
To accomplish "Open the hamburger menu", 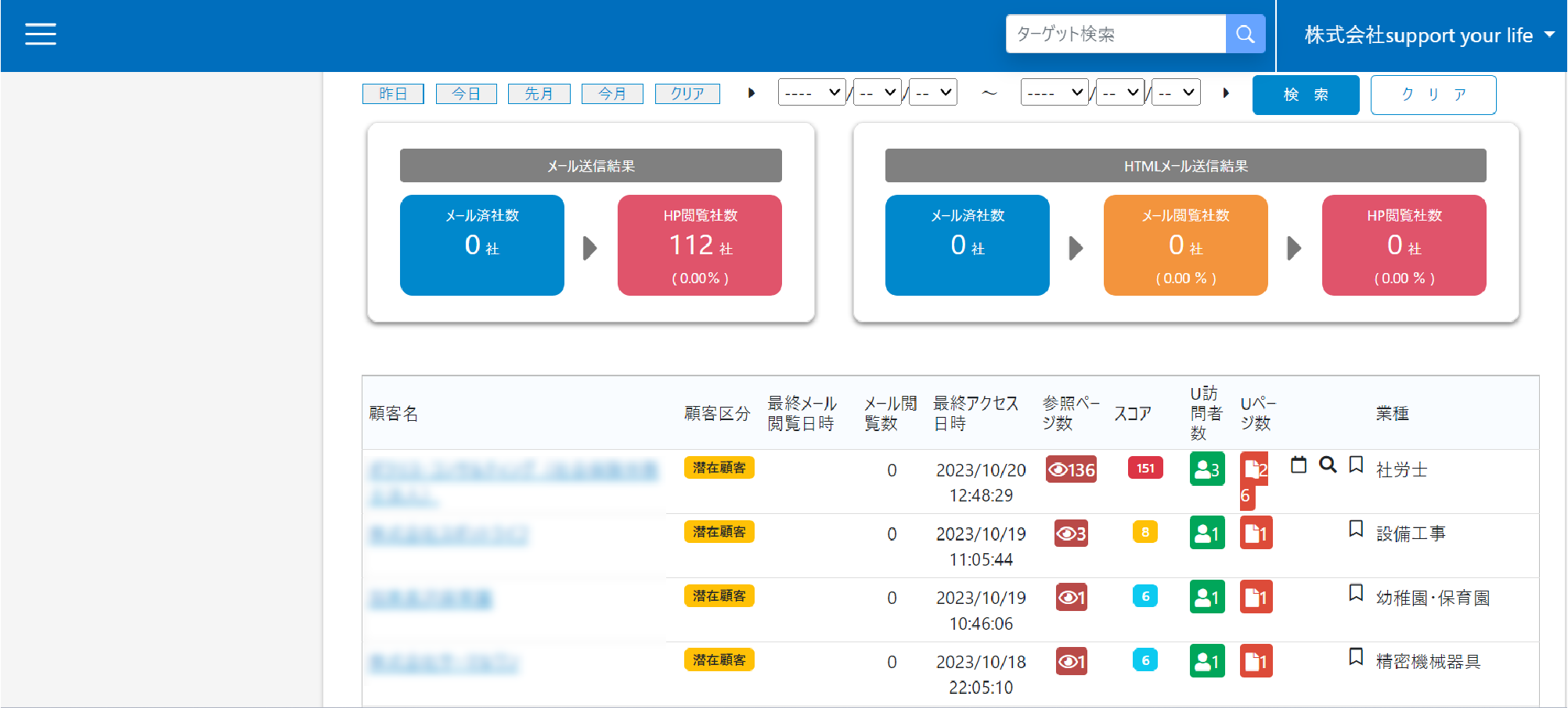I will 40,34.
